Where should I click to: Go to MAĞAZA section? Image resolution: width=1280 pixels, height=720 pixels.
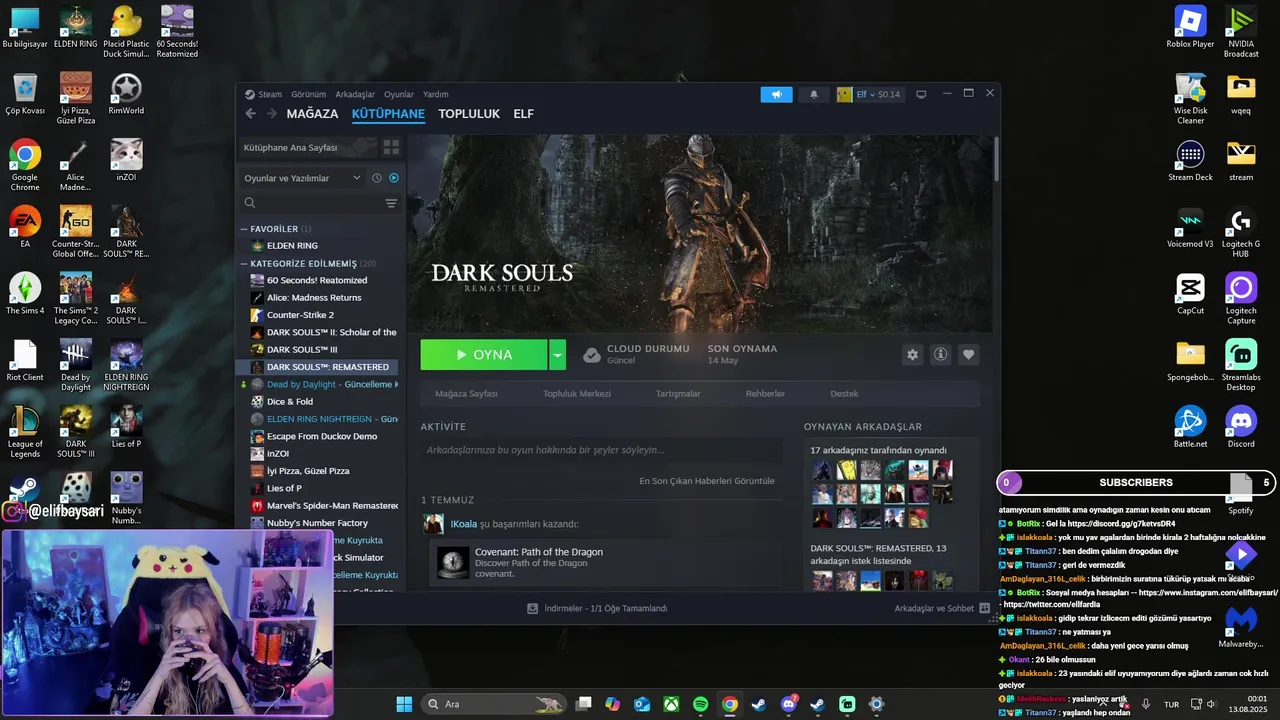tap(312, 114)
